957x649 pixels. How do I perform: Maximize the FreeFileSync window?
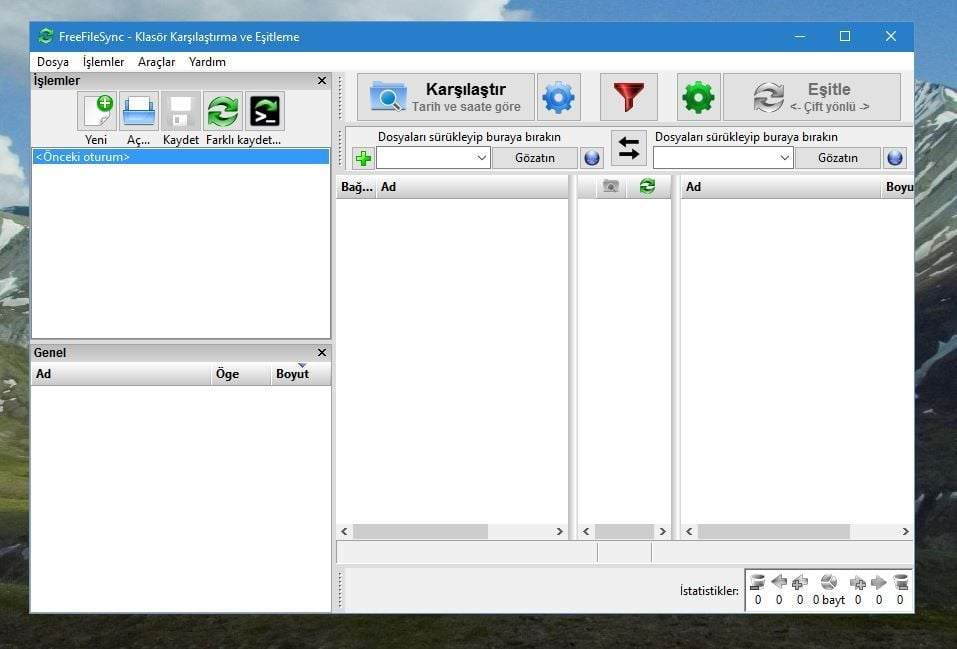point(845,37)
